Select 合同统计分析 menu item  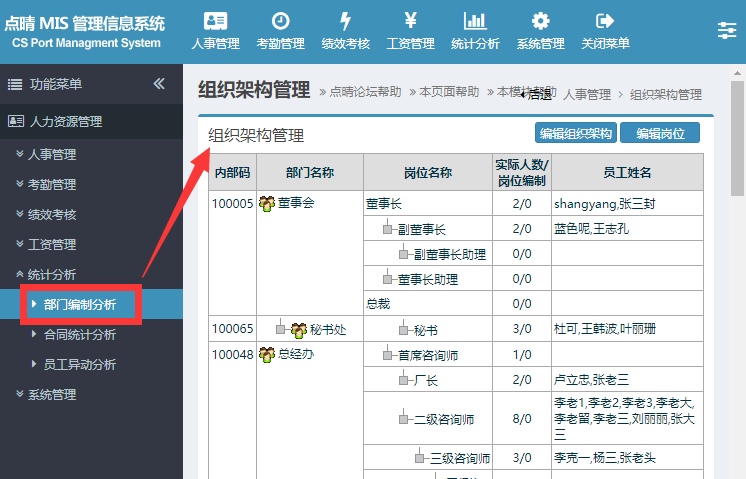point(79,335)
